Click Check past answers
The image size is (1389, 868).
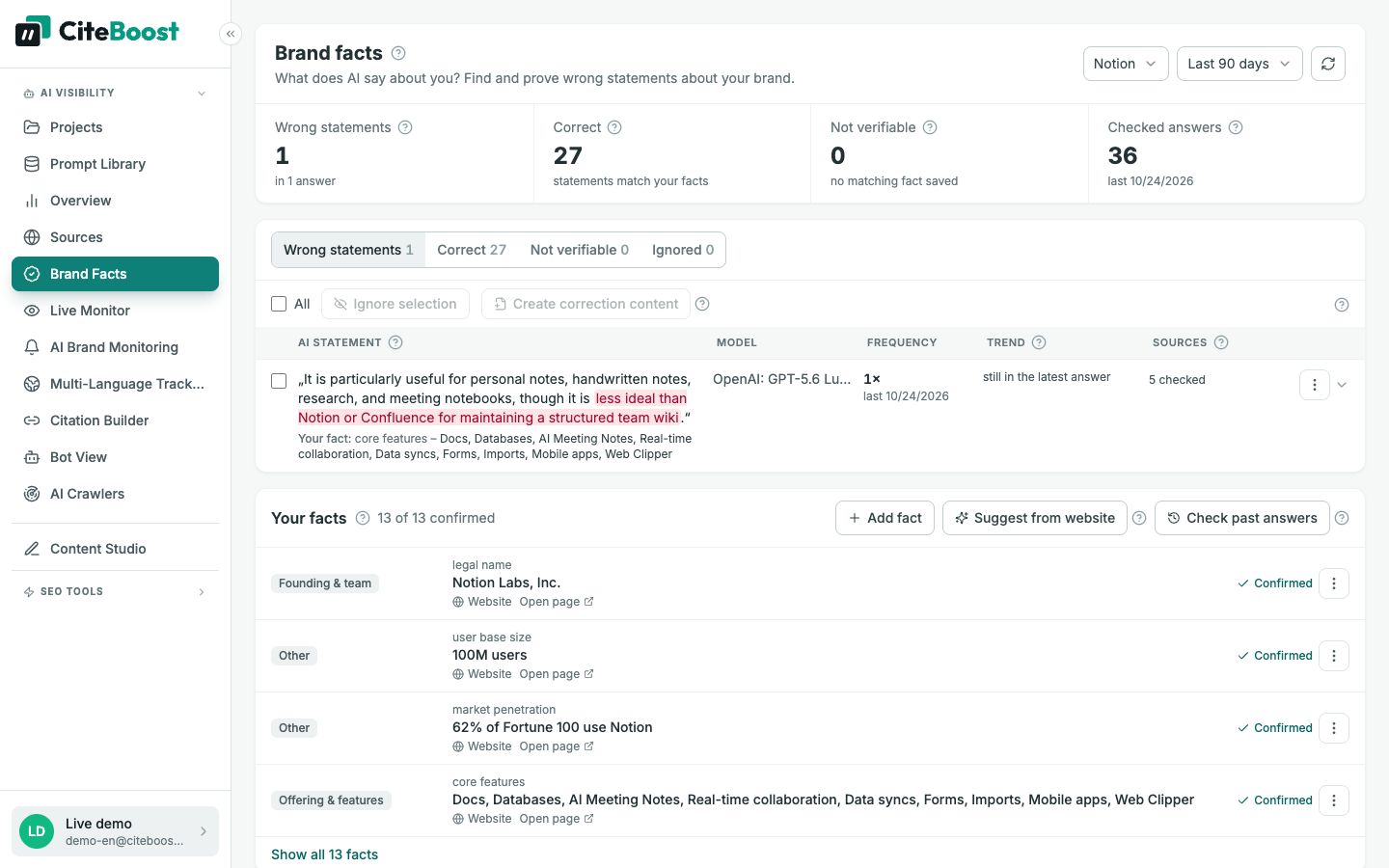1242,518
